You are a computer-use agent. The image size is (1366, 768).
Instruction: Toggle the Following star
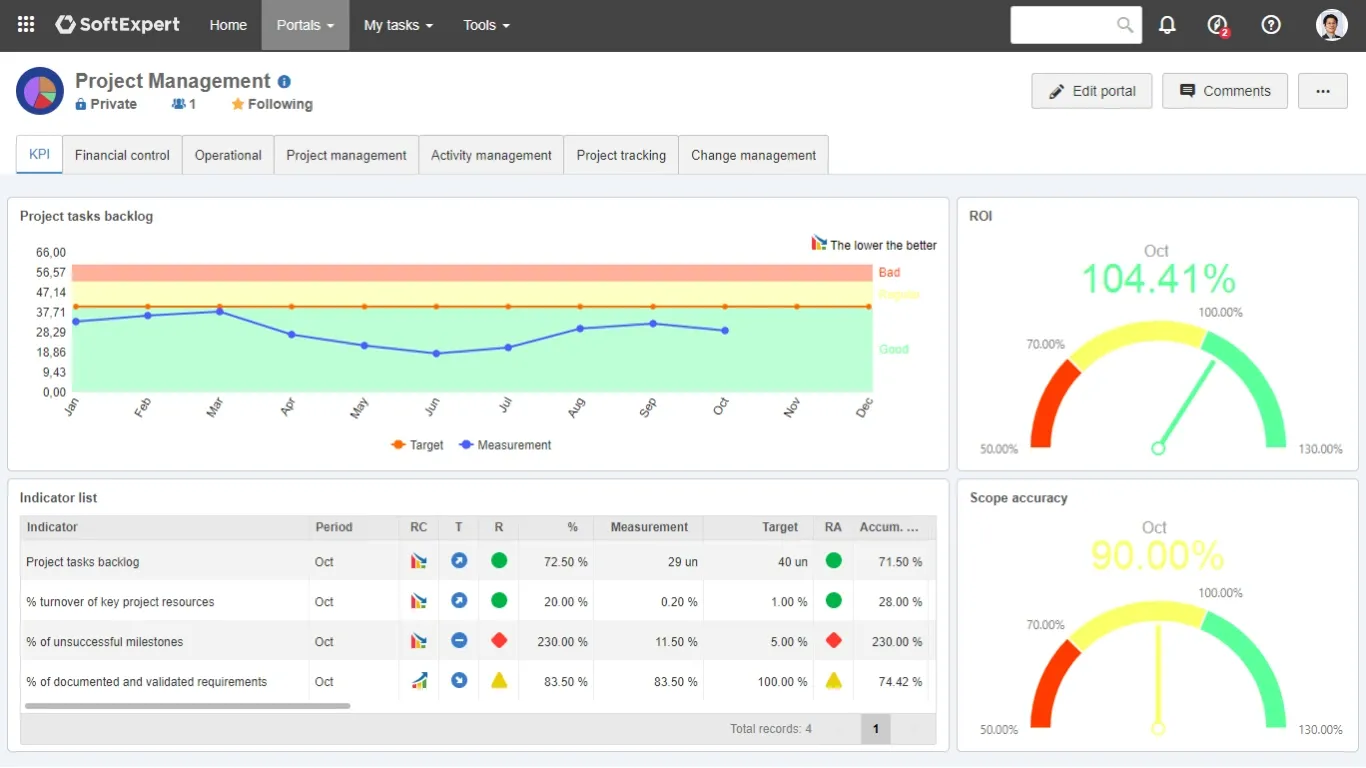[x=238, y=104]
